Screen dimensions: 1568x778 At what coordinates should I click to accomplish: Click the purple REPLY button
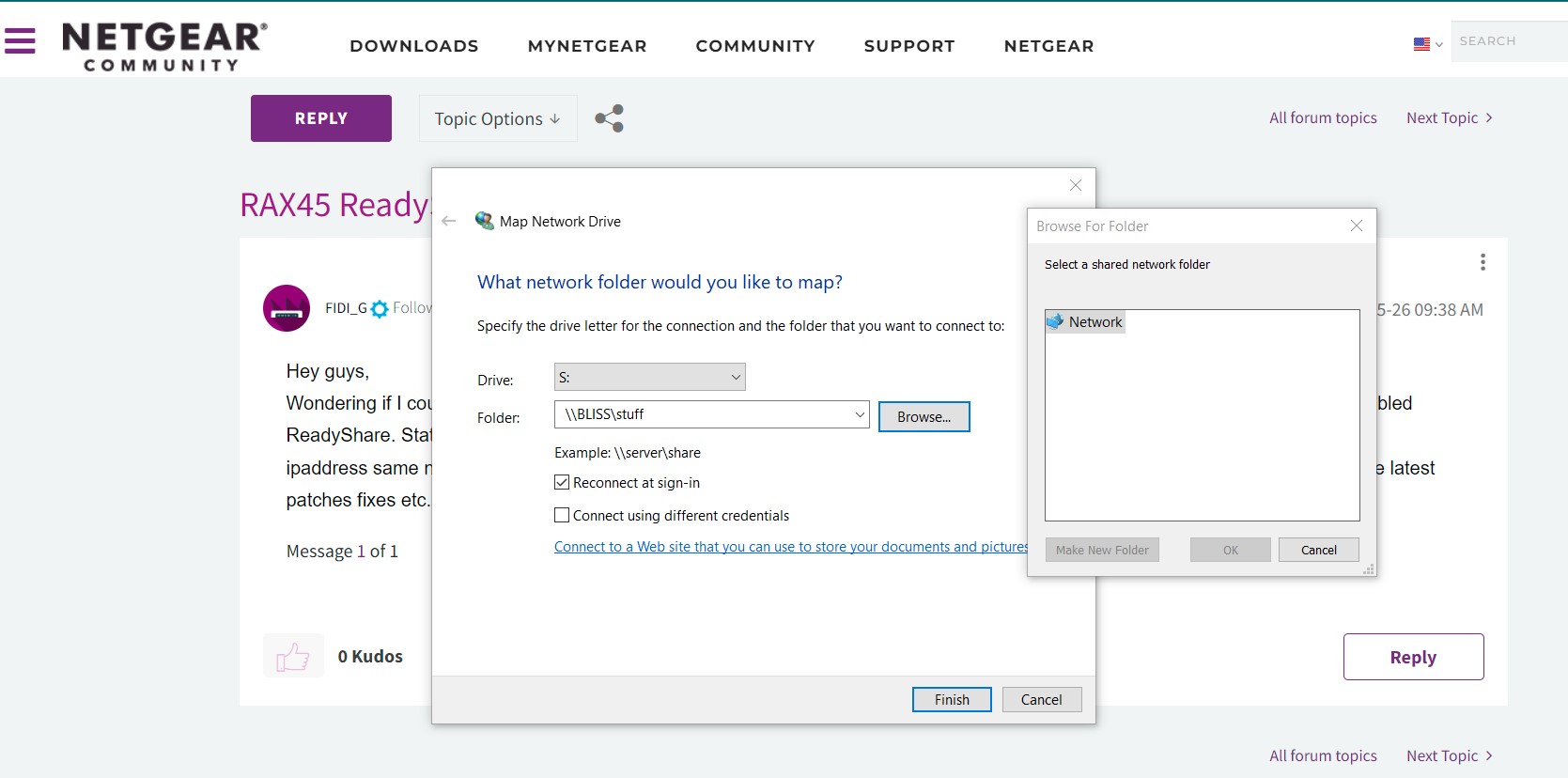(321, 118)
